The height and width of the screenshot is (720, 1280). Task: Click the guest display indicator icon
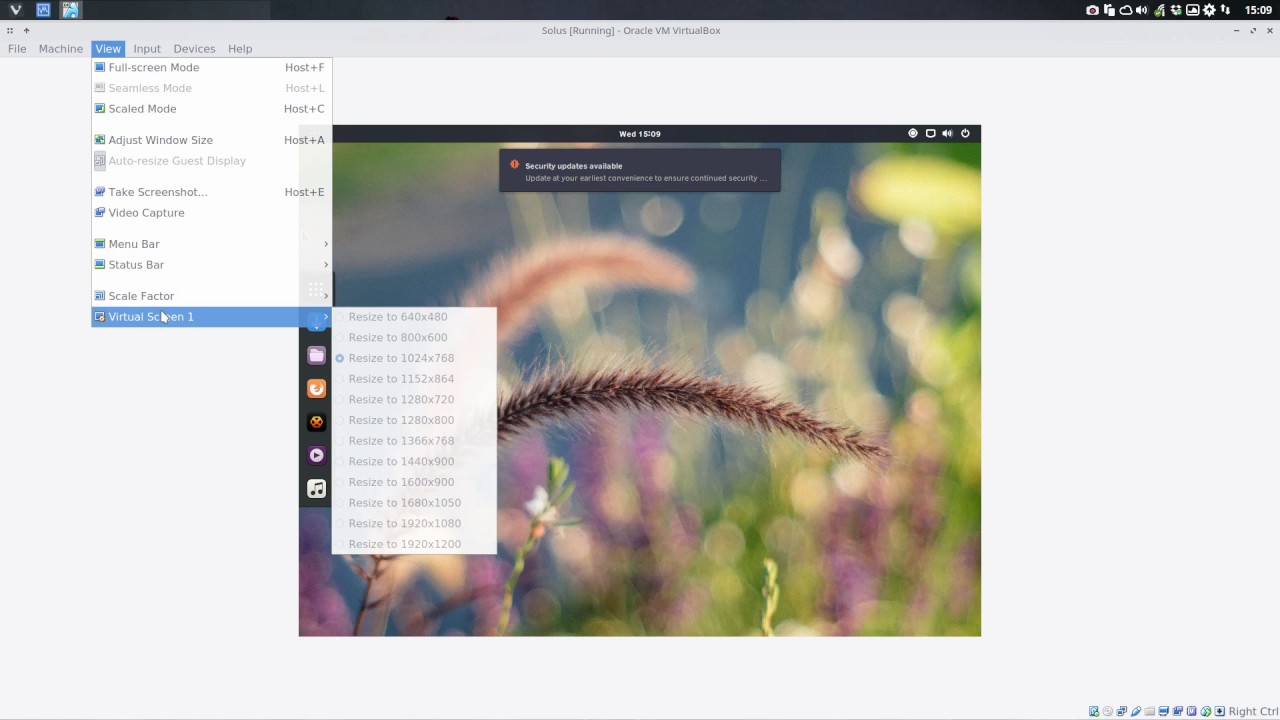click(x=930, y=133)
